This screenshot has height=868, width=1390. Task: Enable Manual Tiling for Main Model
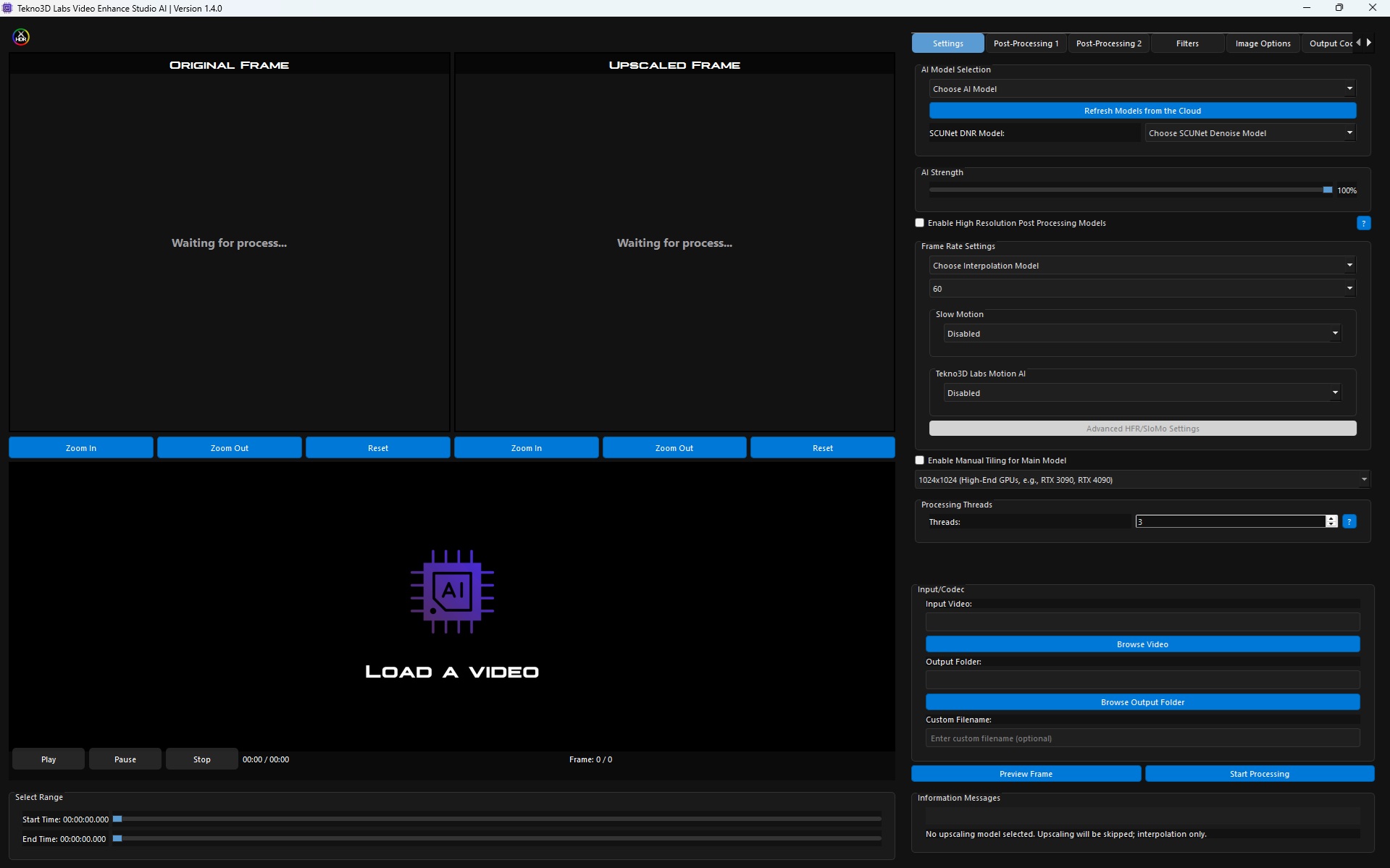920,460
